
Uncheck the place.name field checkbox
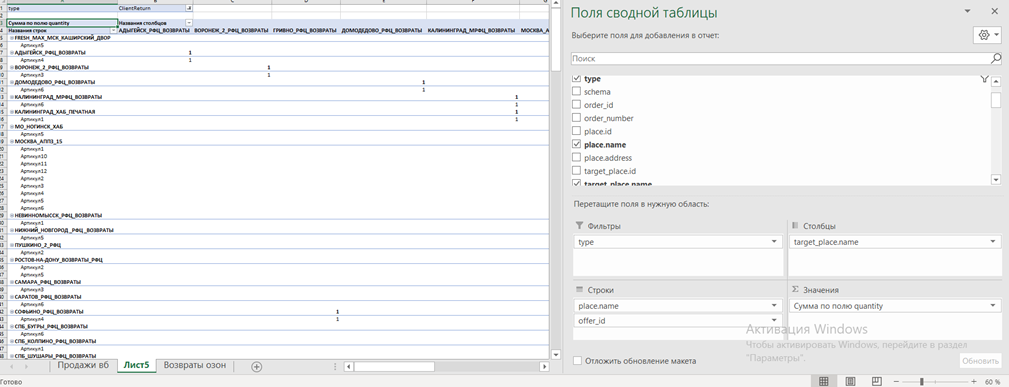pos(577,145)
